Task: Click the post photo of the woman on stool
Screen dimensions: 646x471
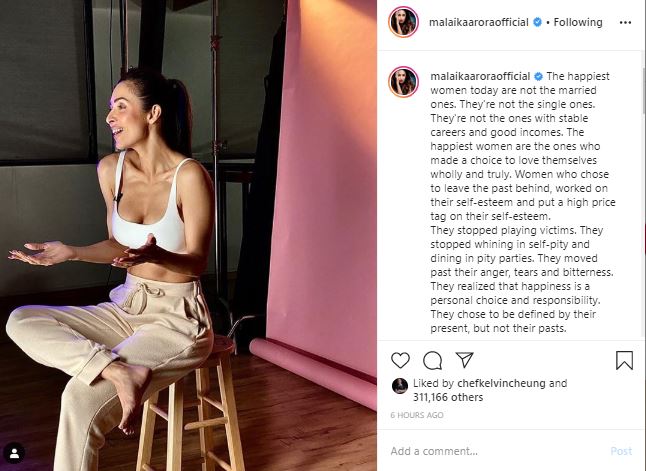Action: [x=188, y=235]
